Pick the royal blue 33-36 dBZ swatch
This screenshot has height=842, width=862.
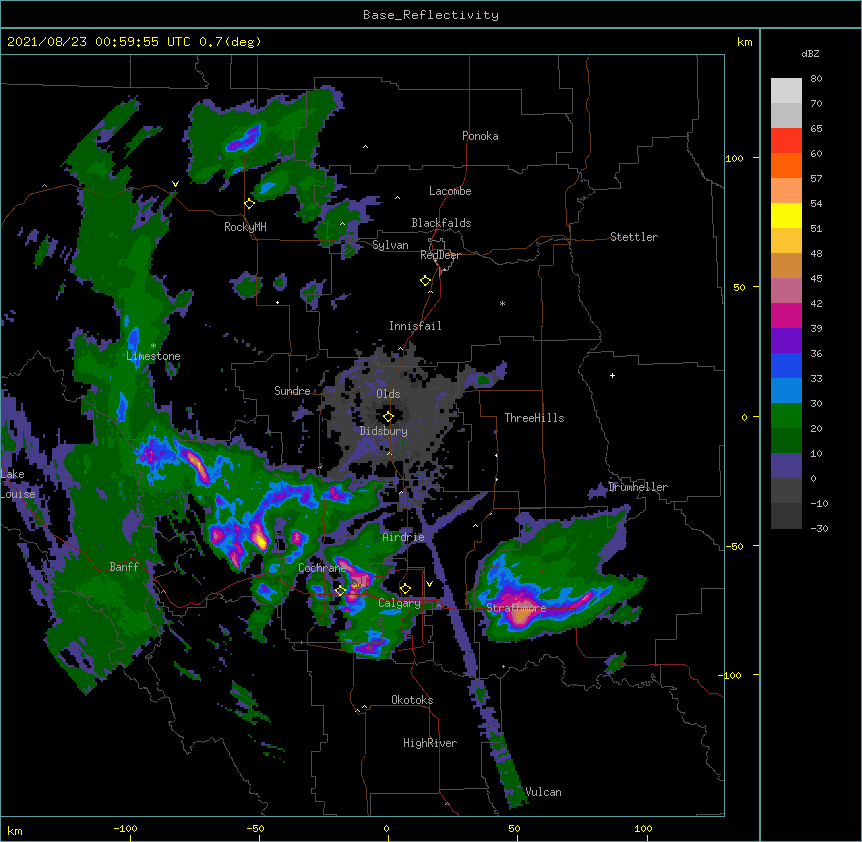tap(786, 365)
